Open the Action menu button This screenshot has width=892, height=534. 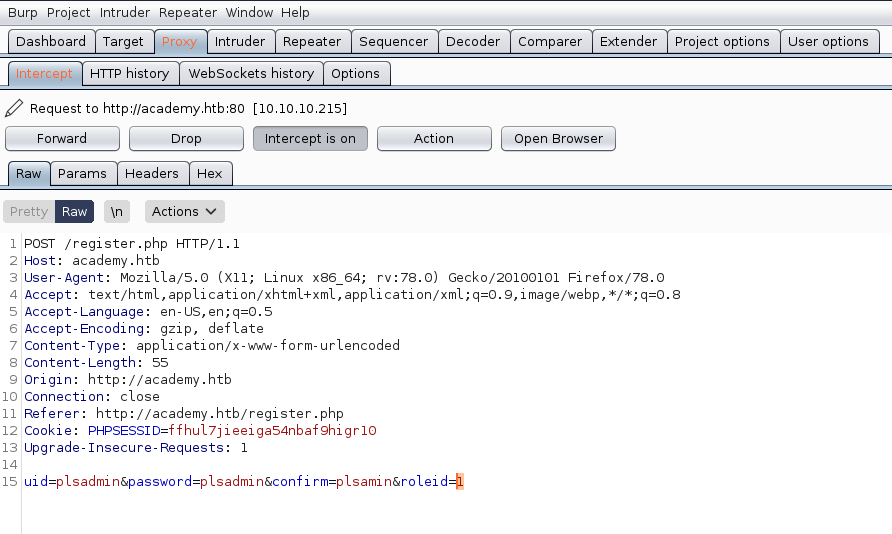click(433, 139)
